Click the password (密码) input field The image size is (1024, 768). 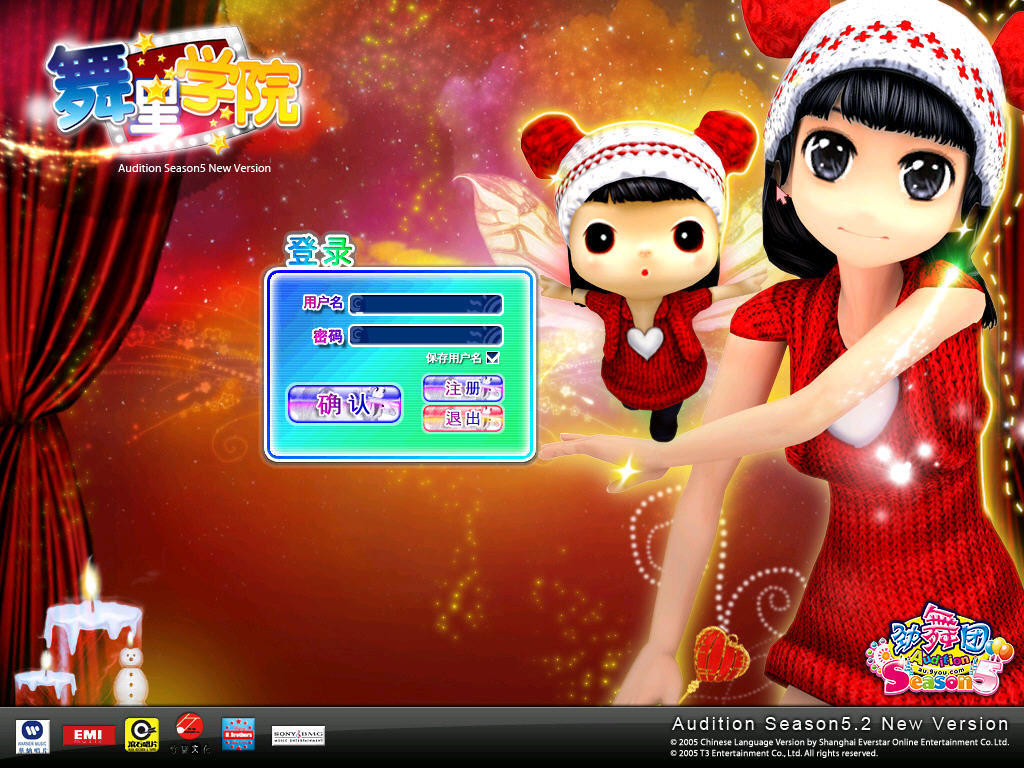coord(426,335)
